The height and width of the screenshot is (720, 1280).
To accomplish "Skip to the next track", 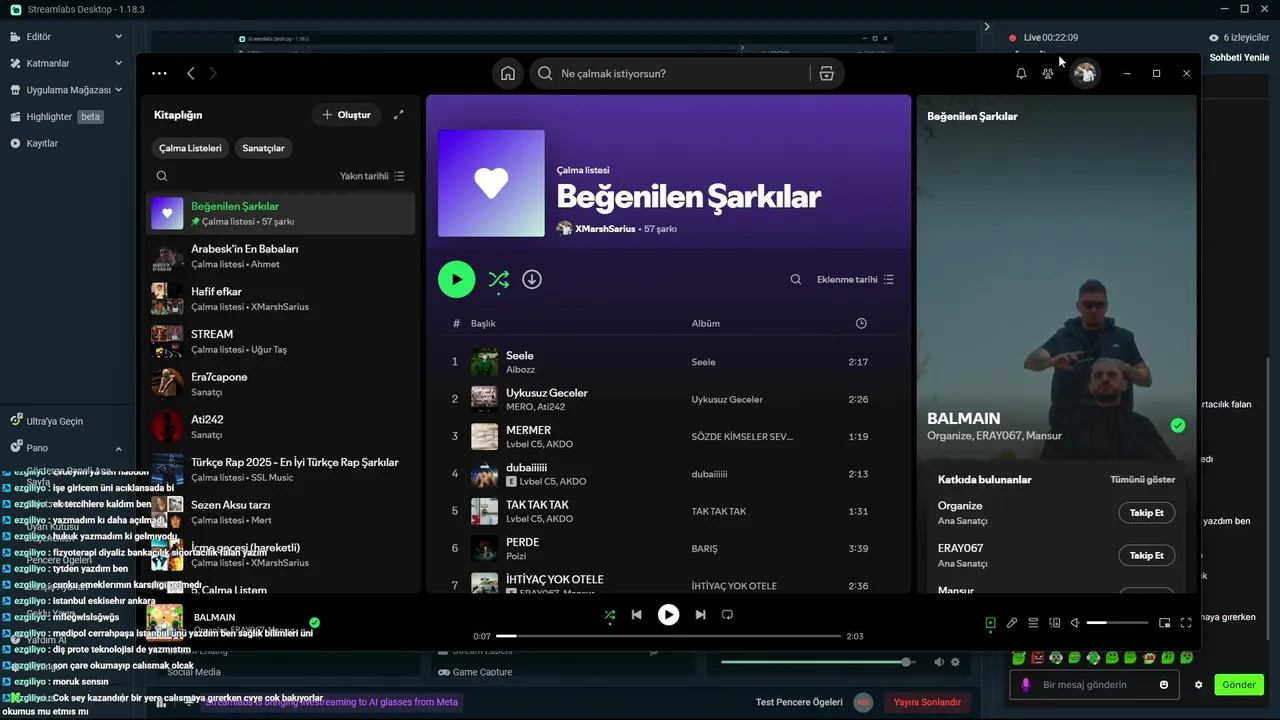I will click(700, 615).
